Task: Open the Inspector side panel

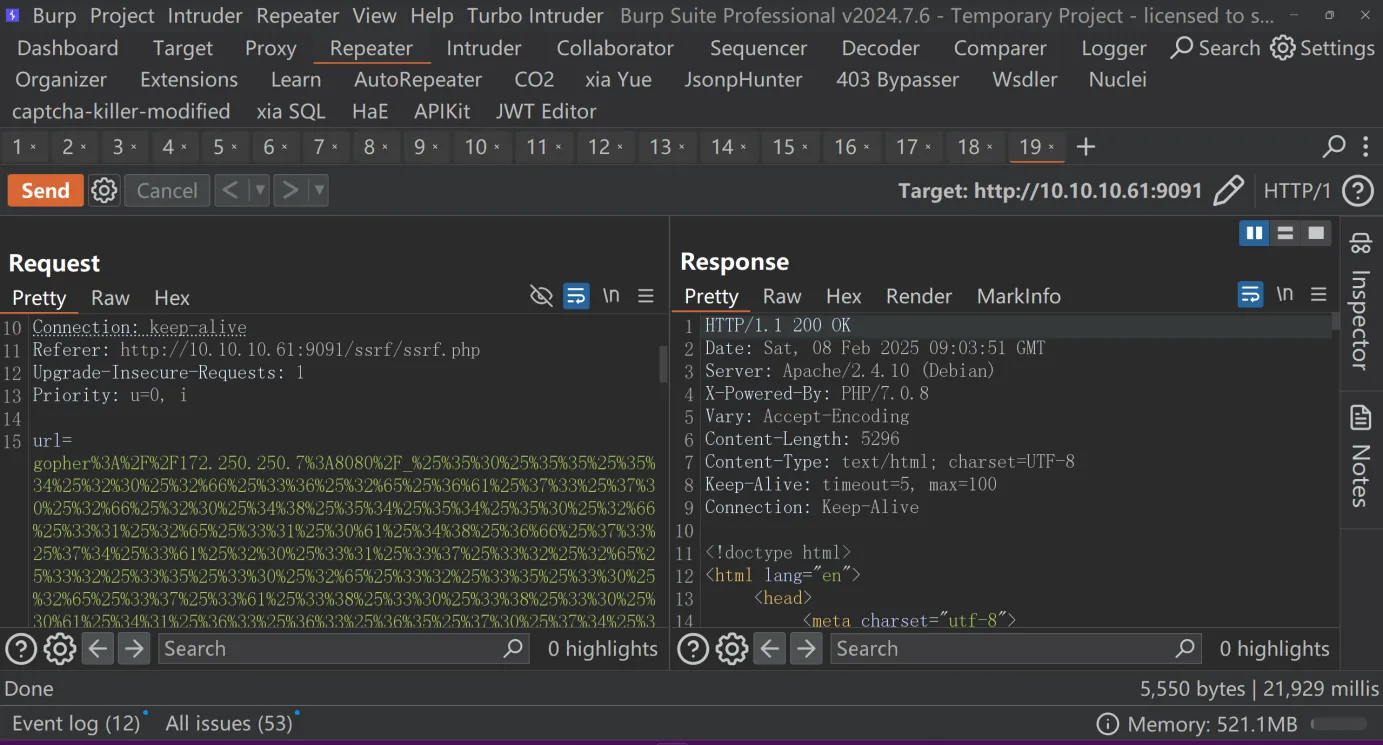Action: click(x=1360, y=301)
